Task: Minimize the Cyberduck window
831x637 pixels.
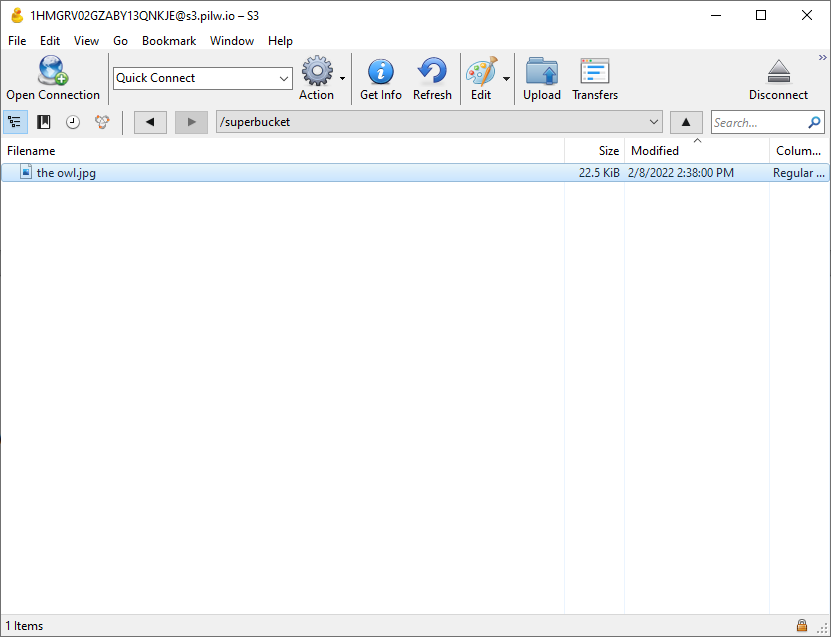Action: [x=716, y=15]
